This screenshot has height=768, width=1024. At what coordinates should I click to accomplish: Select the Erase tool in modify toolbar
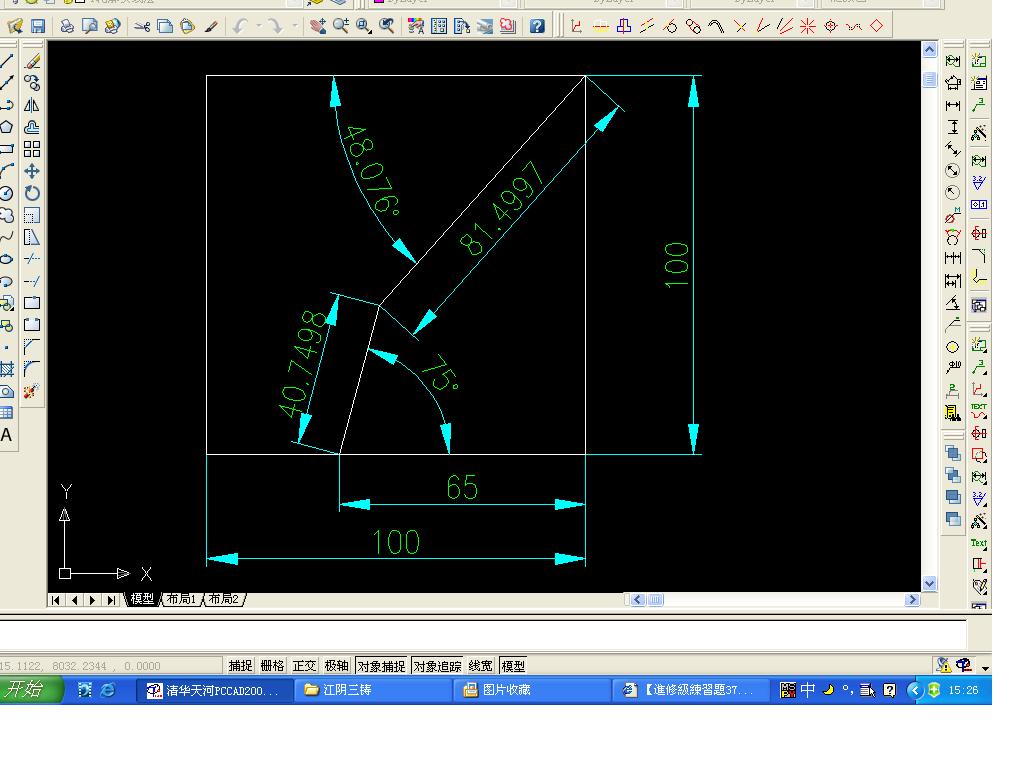coord(32,61)
